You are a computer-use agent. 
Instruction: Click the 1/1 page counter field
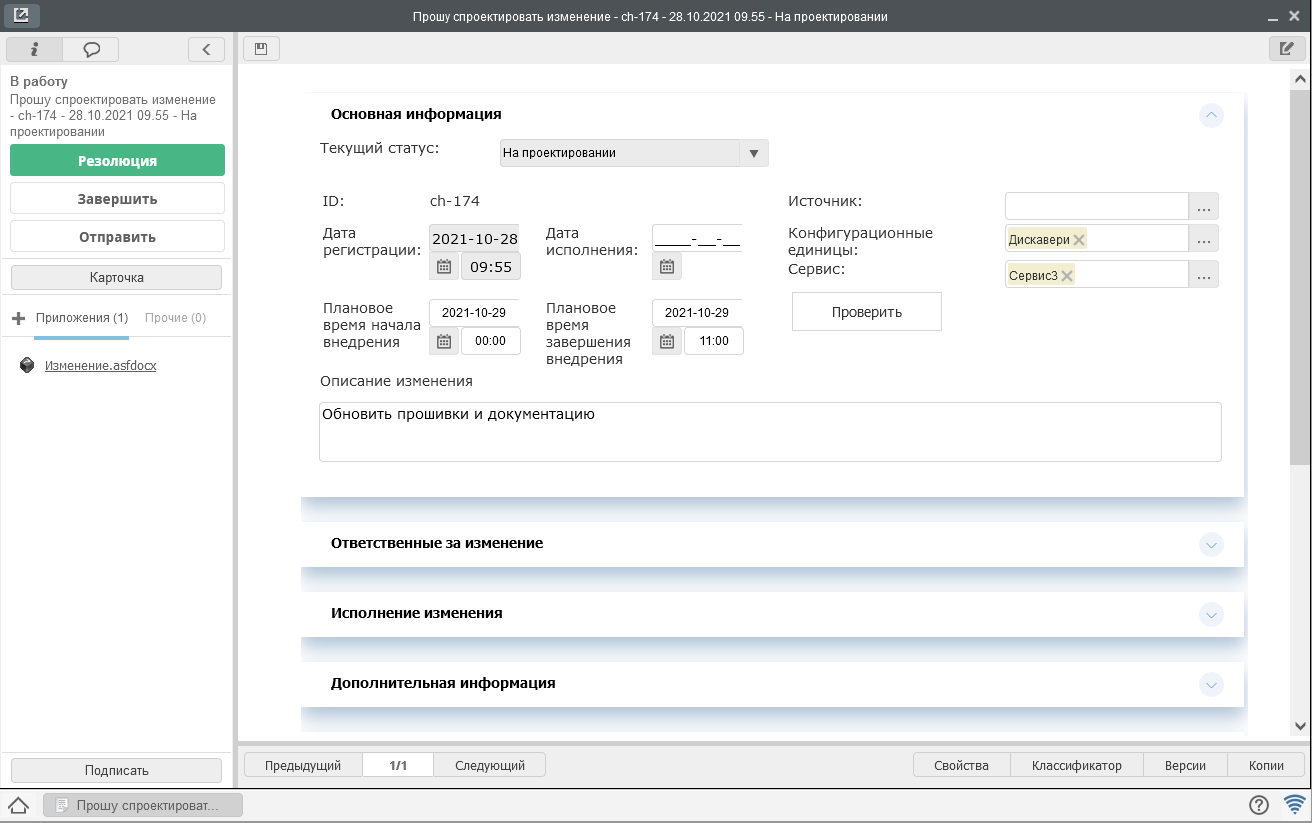[x=398, y=765]
